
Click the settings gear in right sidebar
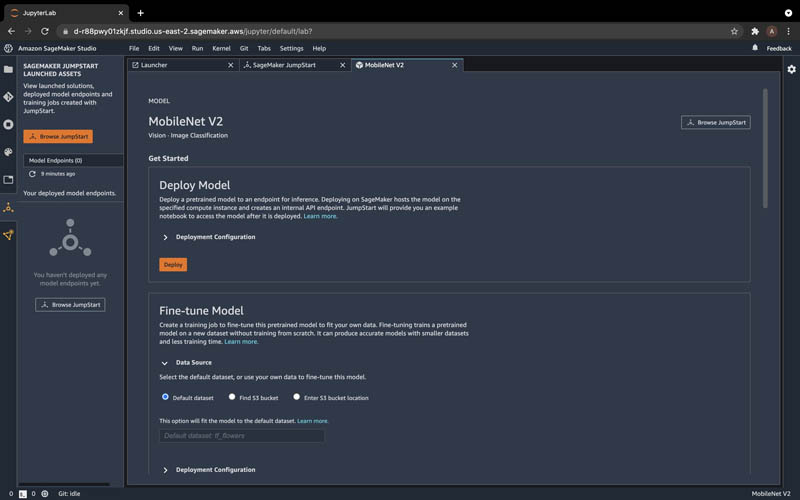[791, 69]
